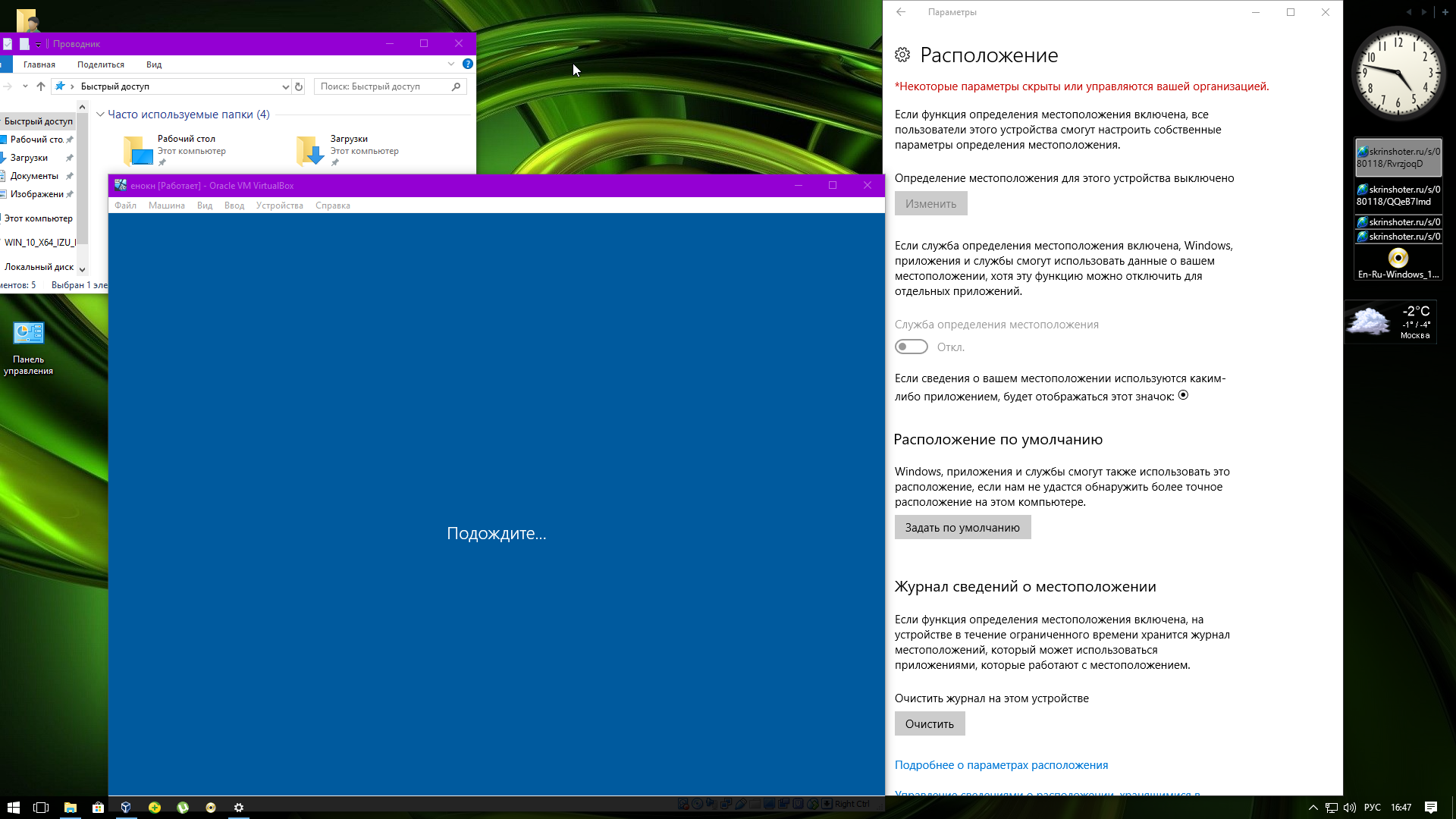The width and height of the screenshot is (1456, 819).
Task: Open Подробнее о параметрах расположения link
Action: (x=1001, y=765)
